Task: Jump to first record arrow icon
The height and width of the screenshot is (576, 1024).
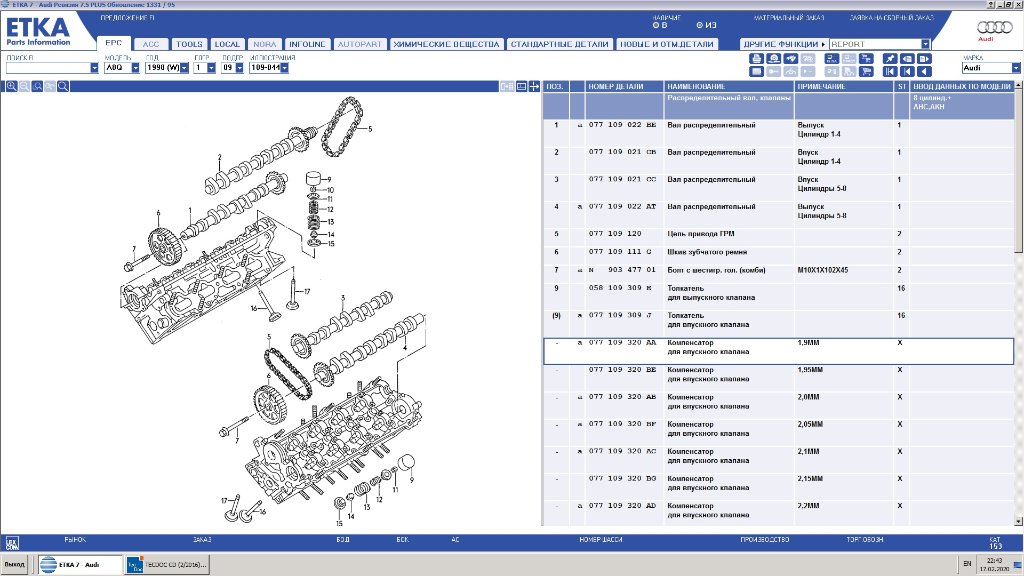Action: tap(891, 71)
